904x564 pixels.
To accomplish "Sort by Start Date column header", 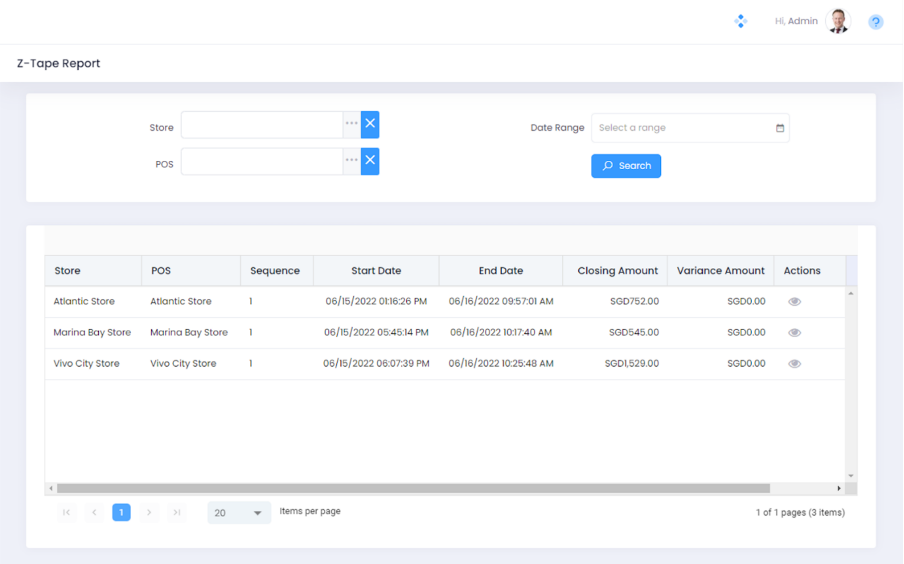I will [x=376, y=271].
